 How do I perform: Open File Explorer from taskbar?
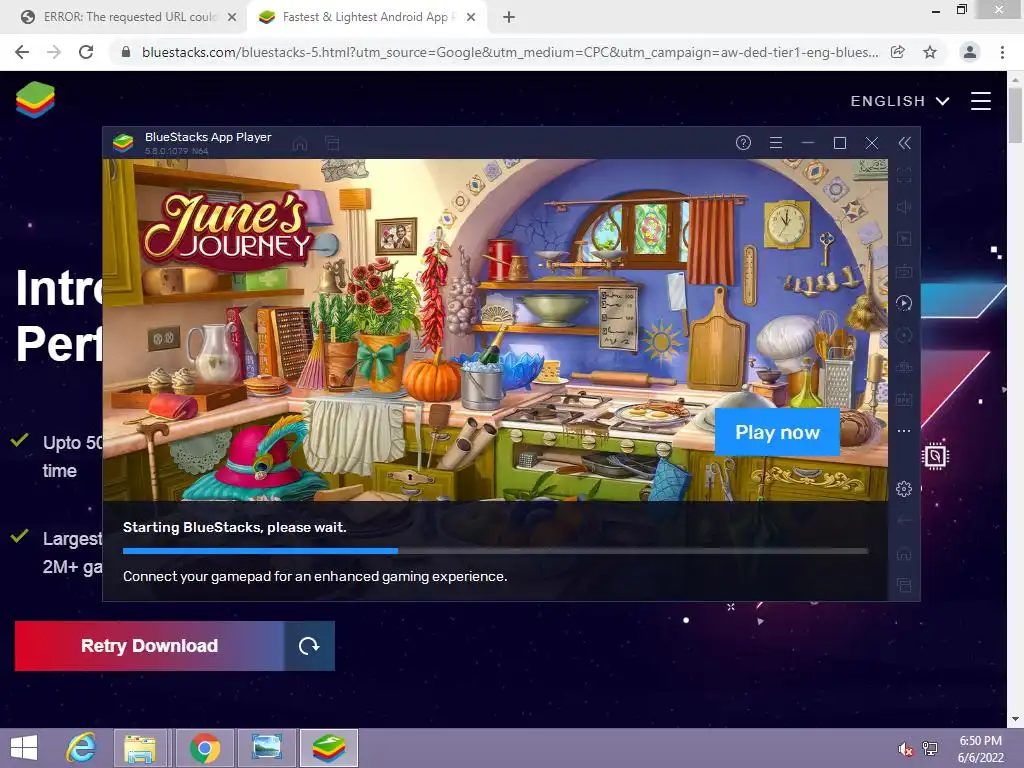pos(140,748)
